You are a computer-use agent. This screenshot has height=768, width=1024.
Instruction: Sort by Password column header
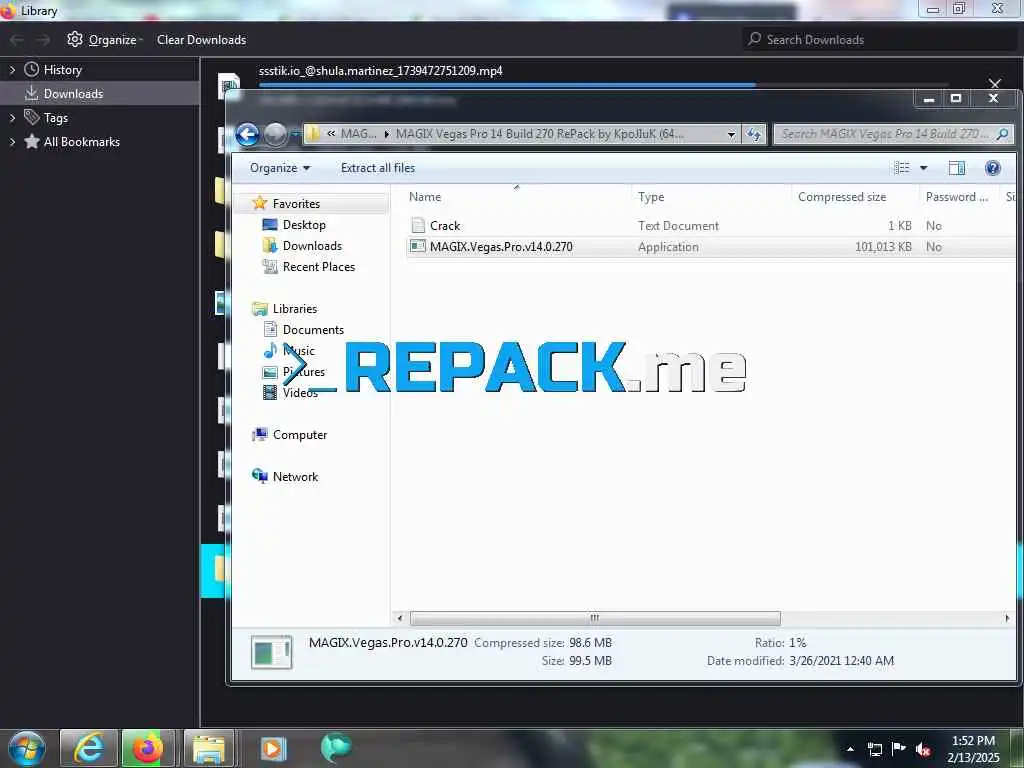click(x=957, y=197)
